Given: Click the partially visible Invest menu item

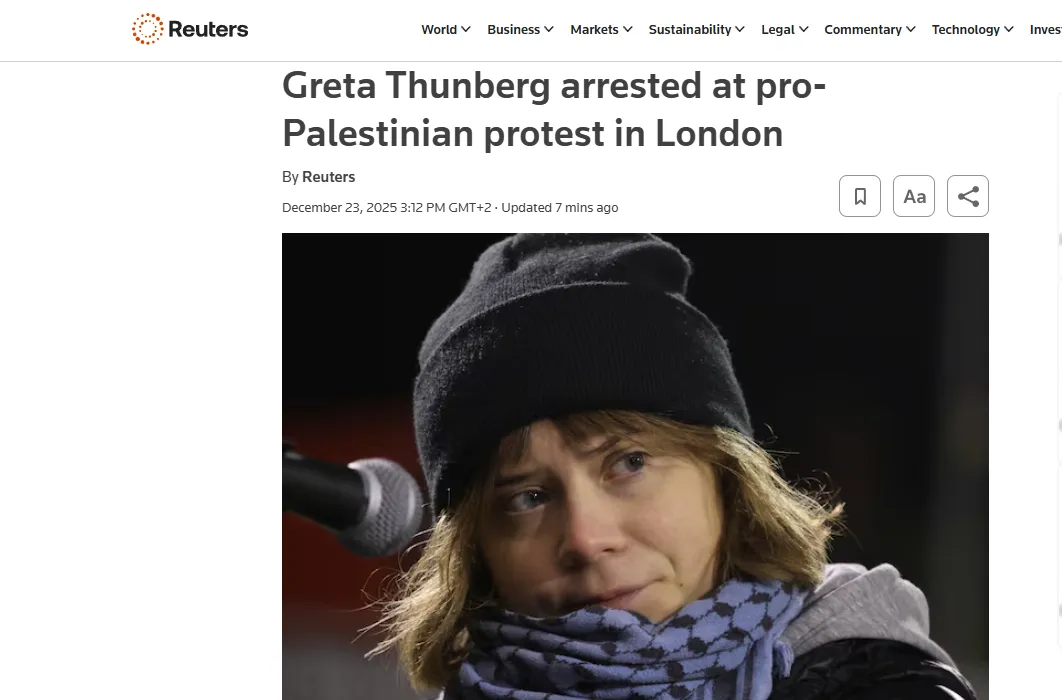Looking at the screenshot, I should coord(1045,30).
